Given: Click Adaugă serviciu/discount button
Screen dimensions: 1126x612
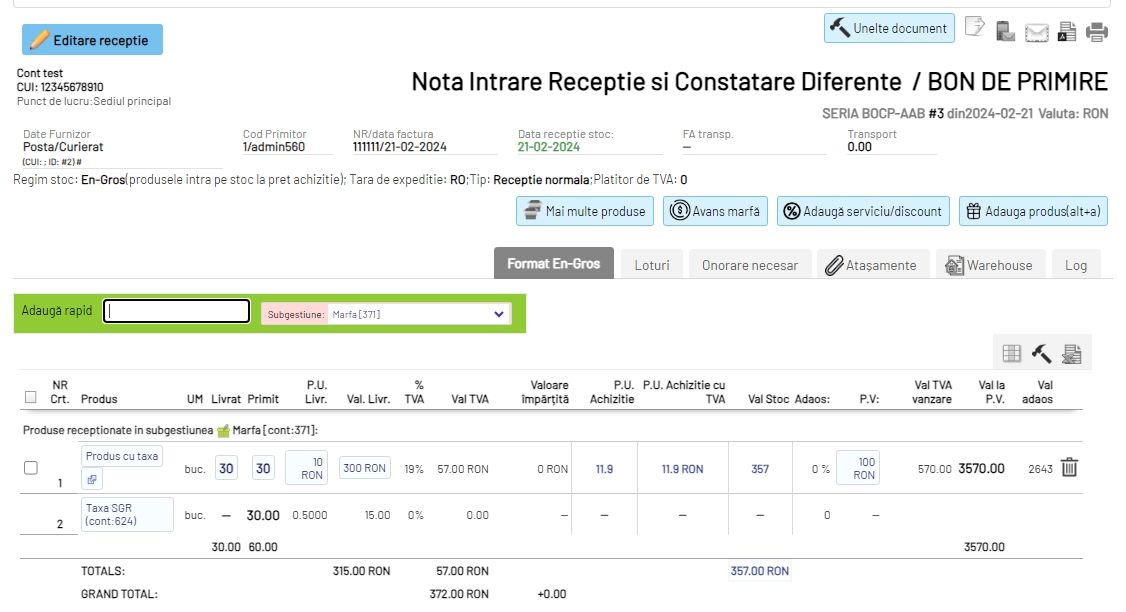Looking at the screenshot, I should [x=862, y=211].
